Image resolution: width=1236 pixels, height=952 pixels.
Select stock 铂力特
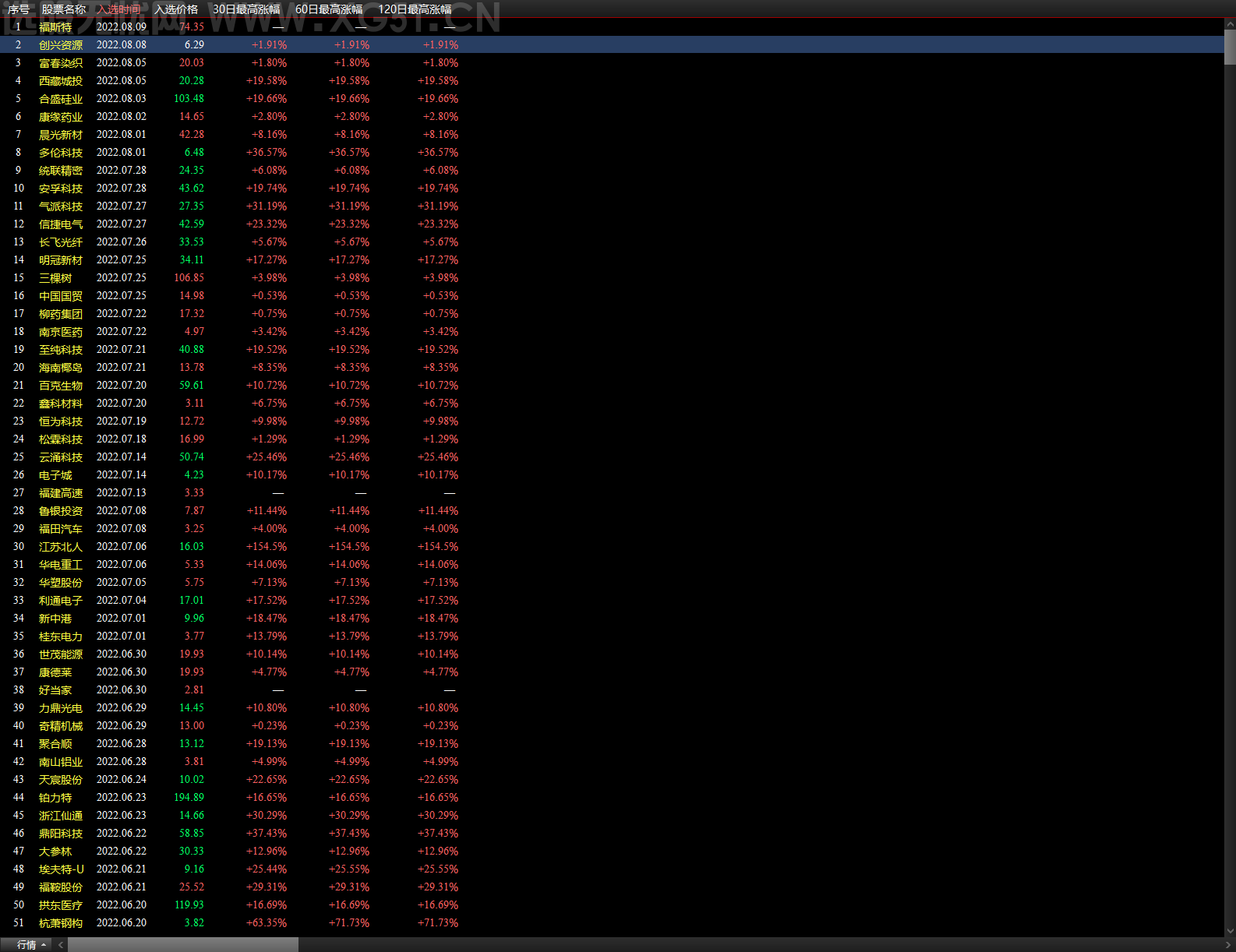[55, 798]
